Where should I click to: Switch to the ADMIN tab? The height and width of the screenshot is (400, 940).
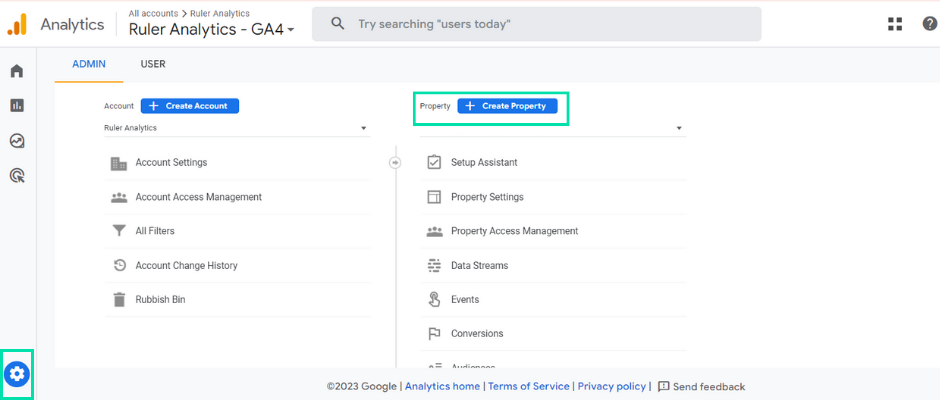tap(89, 64)
